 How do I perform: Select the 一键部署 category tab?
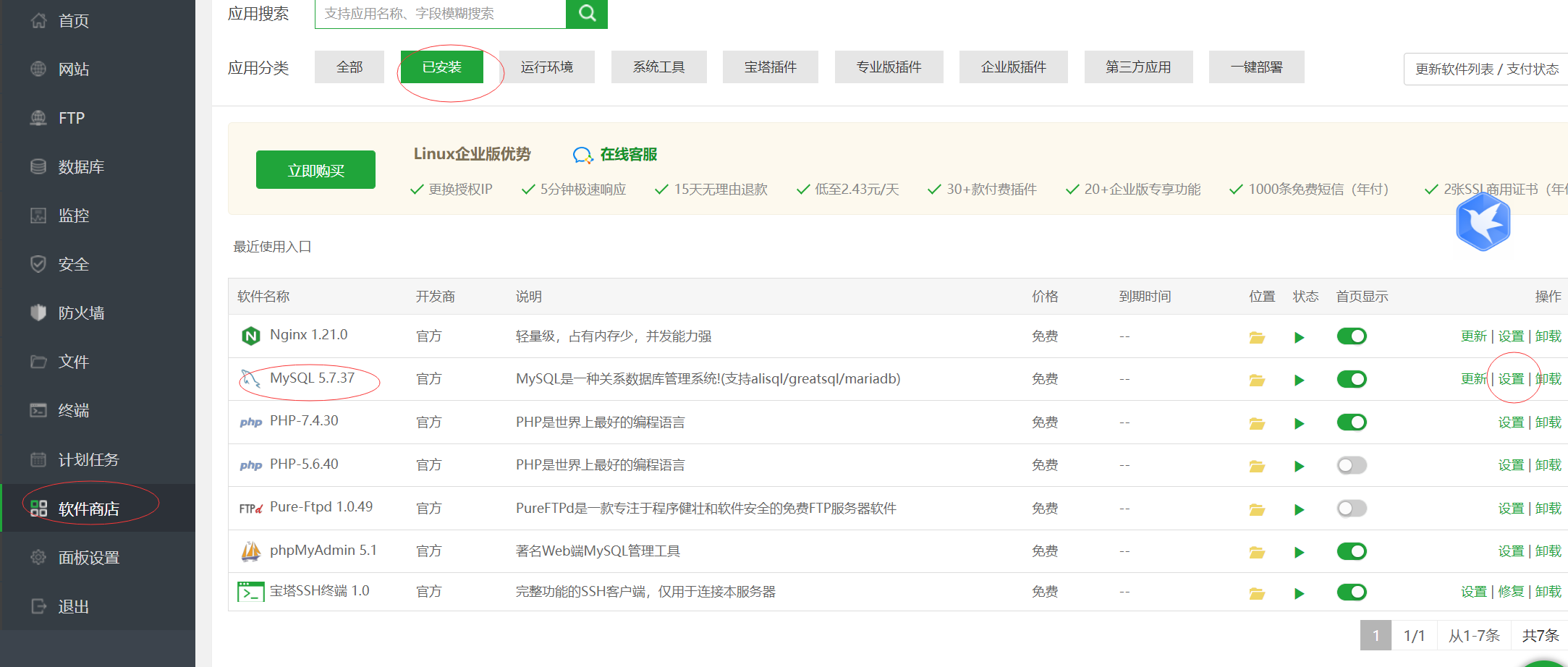click(x=1256, y=67)
